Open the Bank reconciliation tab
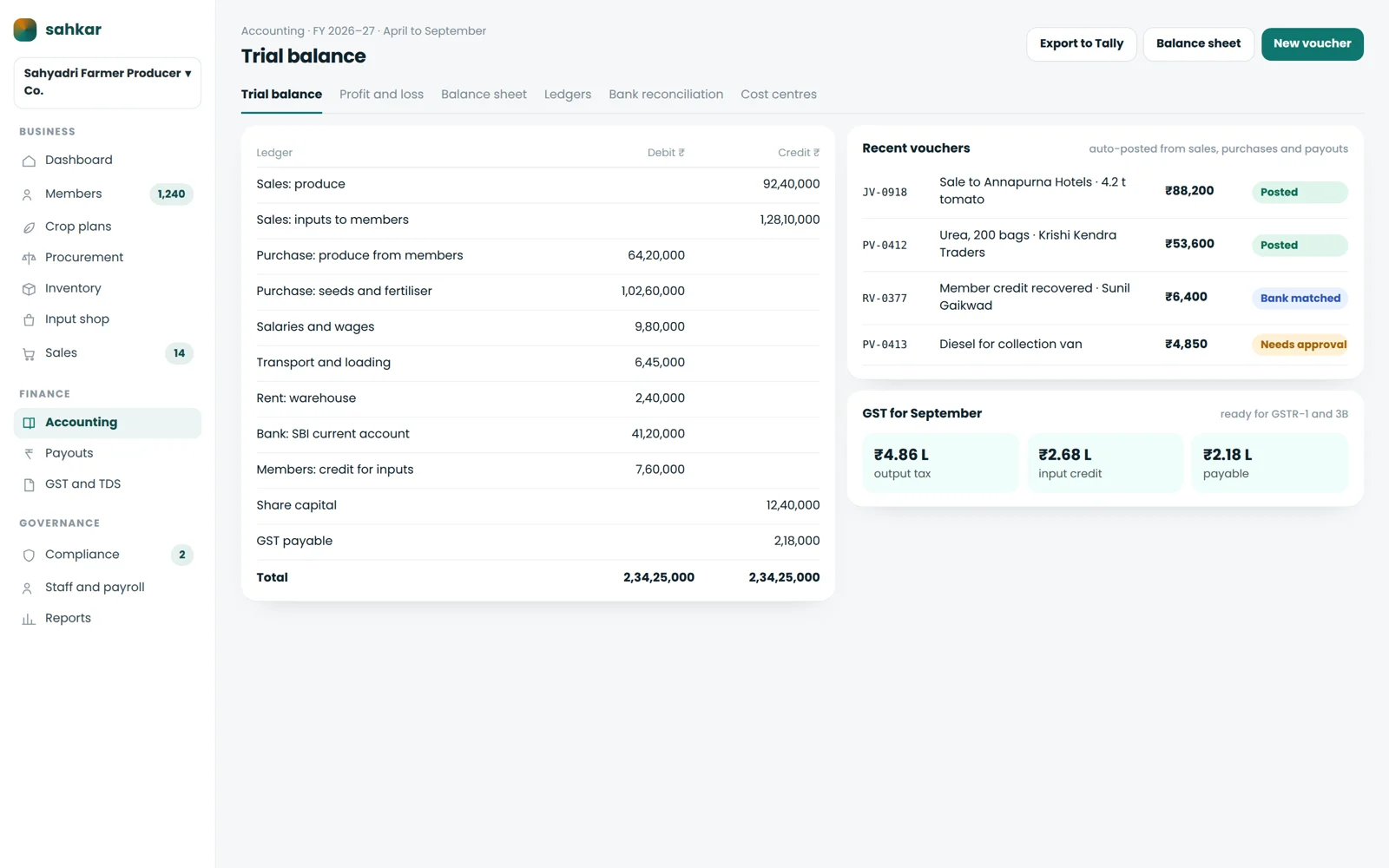Viewport: 1389px width, 868px height. click(x=666, y=95)
